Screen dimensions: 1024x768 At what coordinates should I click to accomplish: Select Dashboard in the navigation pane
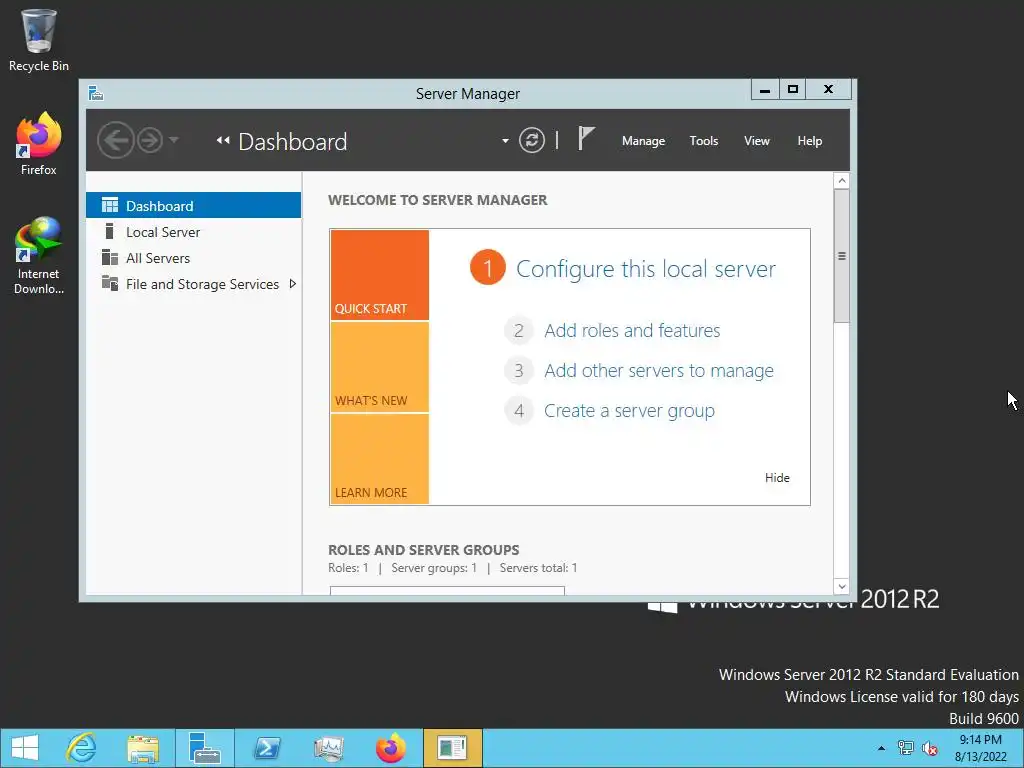[x=193, y=206]
